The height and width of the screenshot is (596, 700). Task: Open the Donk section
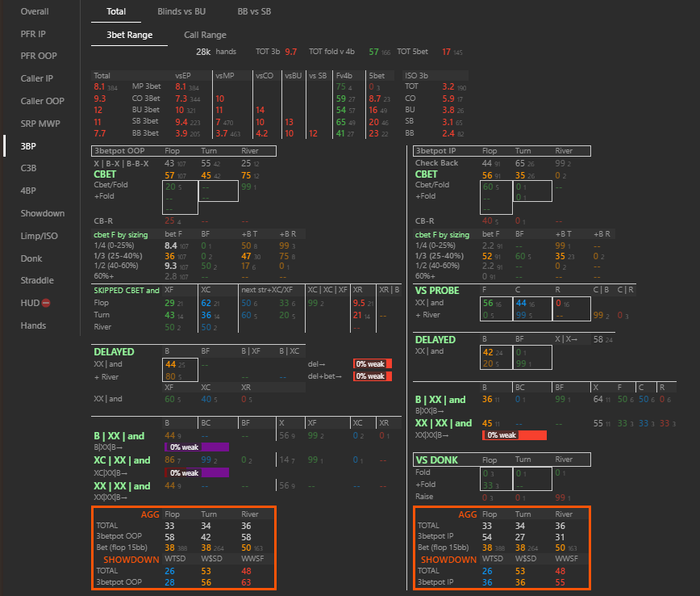coord(31,258)
